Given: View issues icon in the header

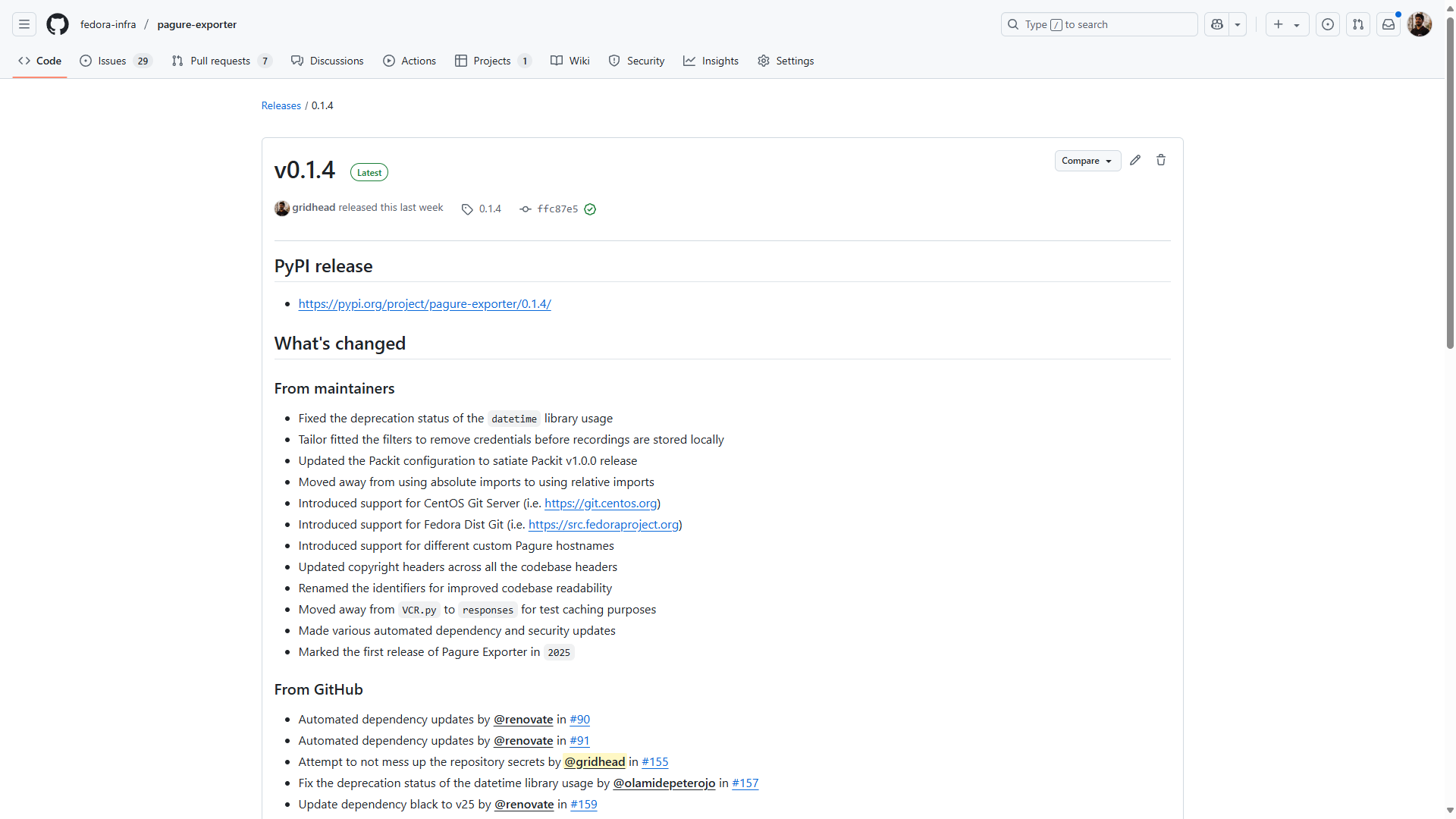Looking at the screenshot, I should (1328, 24).
